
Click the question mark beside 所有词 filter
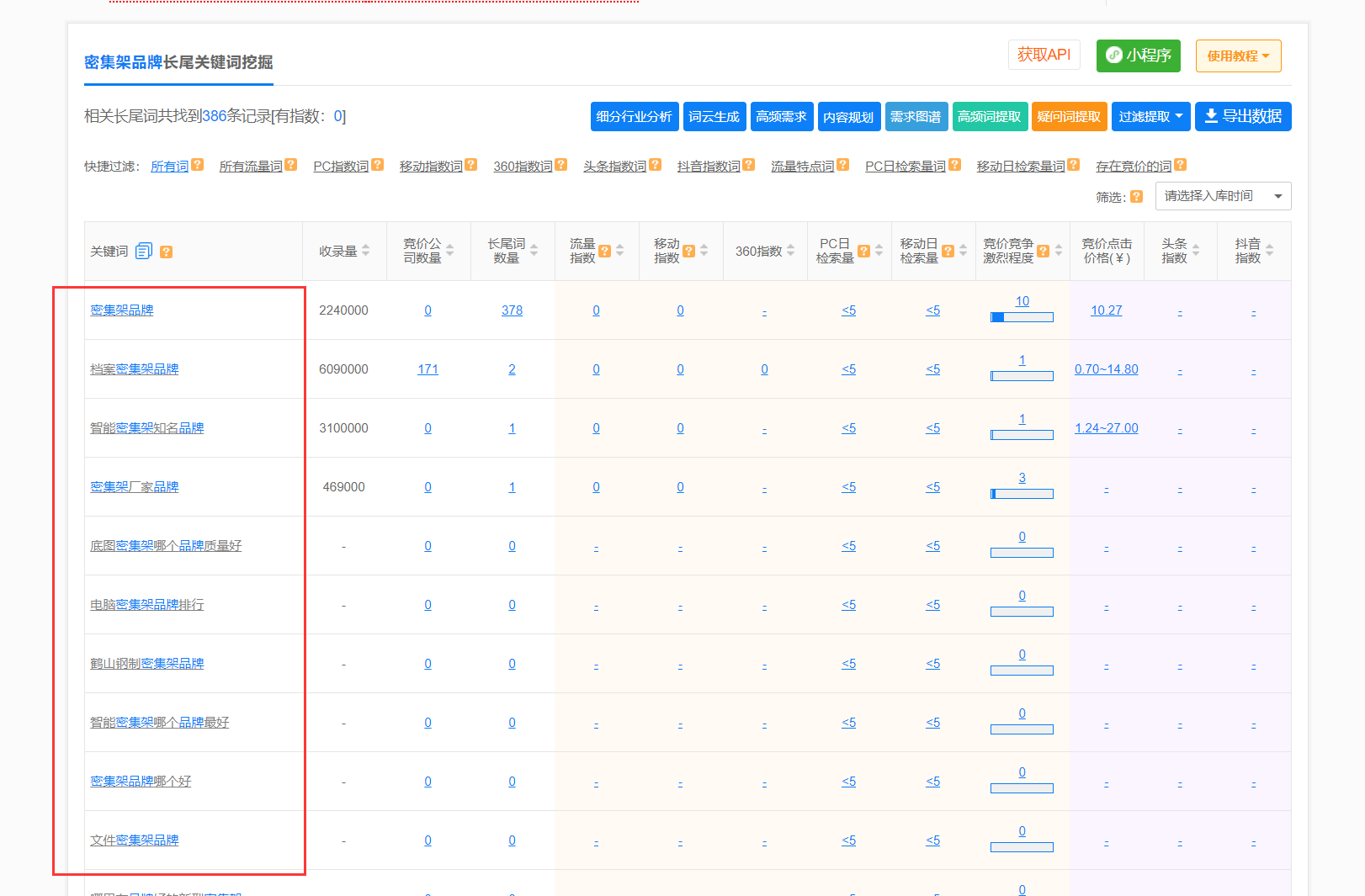point(199,165)
